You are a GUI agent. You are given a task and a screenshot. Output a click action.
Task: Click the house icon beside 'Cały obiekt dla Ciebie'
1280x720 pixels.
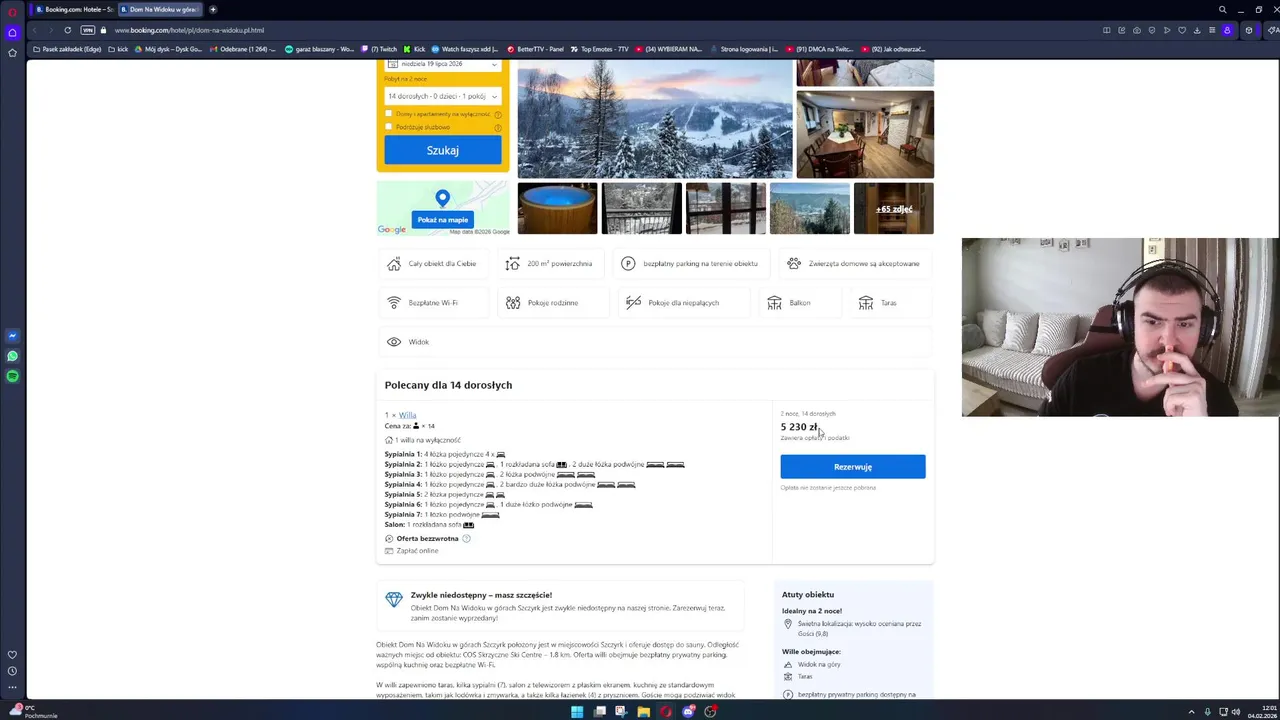(x=394, y=264)
